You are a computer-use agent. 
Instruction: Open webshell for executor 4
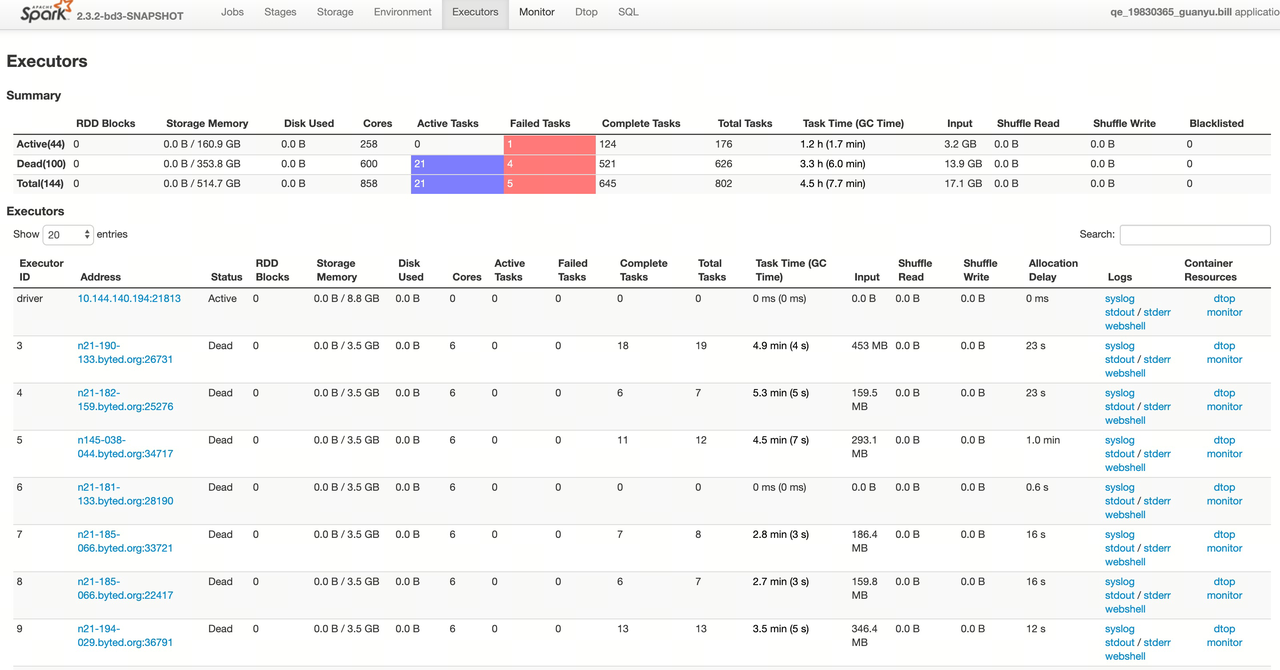pyautogui.click(x=1125, y=420)
